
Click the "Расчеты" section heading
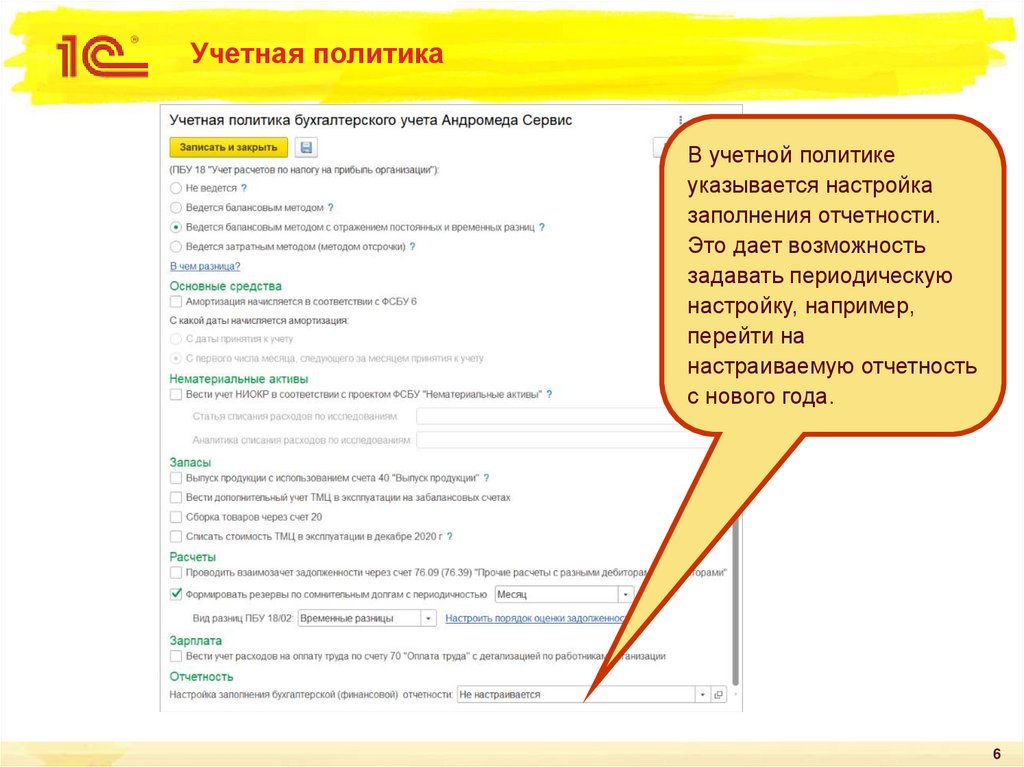(193, 557)
